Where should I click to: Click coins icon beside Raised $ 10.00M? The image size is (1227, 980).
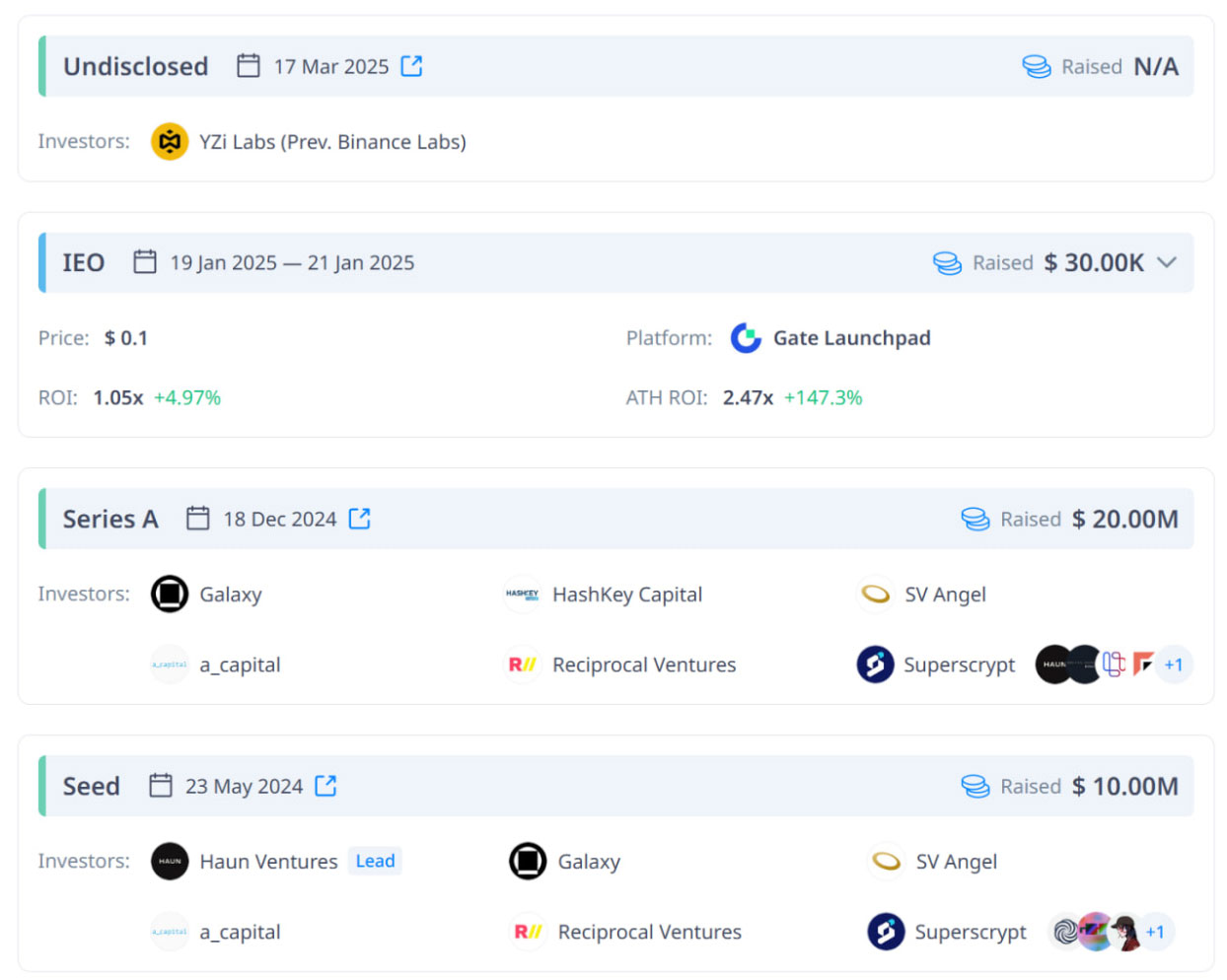click(x=975, y=787)
